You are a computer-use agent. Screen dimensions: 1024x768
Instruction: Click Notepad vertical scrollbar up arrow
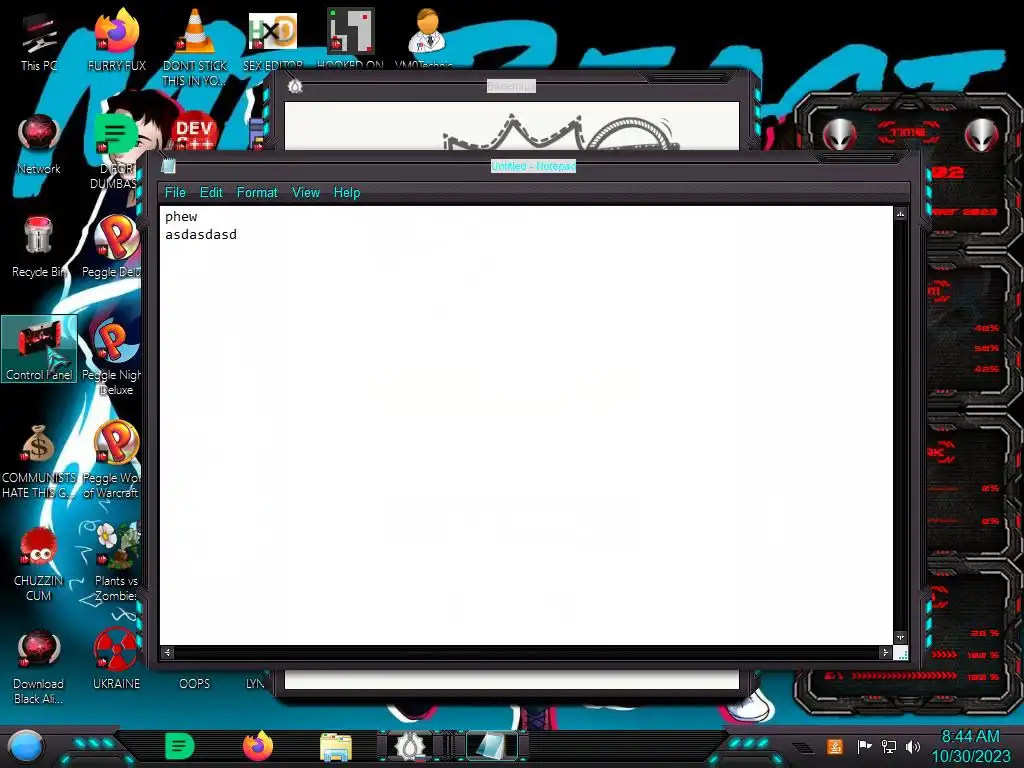pyautogui.click(x=901, y=214)
